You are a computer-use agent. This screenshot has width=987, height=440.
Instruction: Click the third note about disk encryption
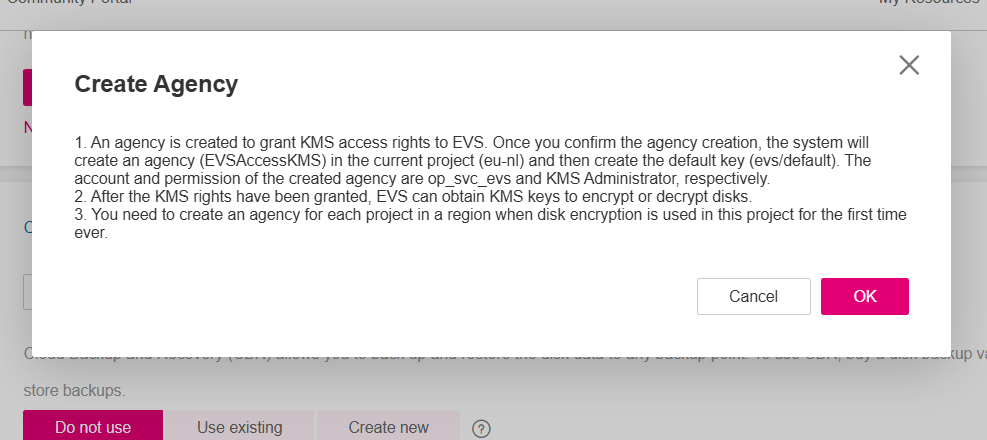490,224
